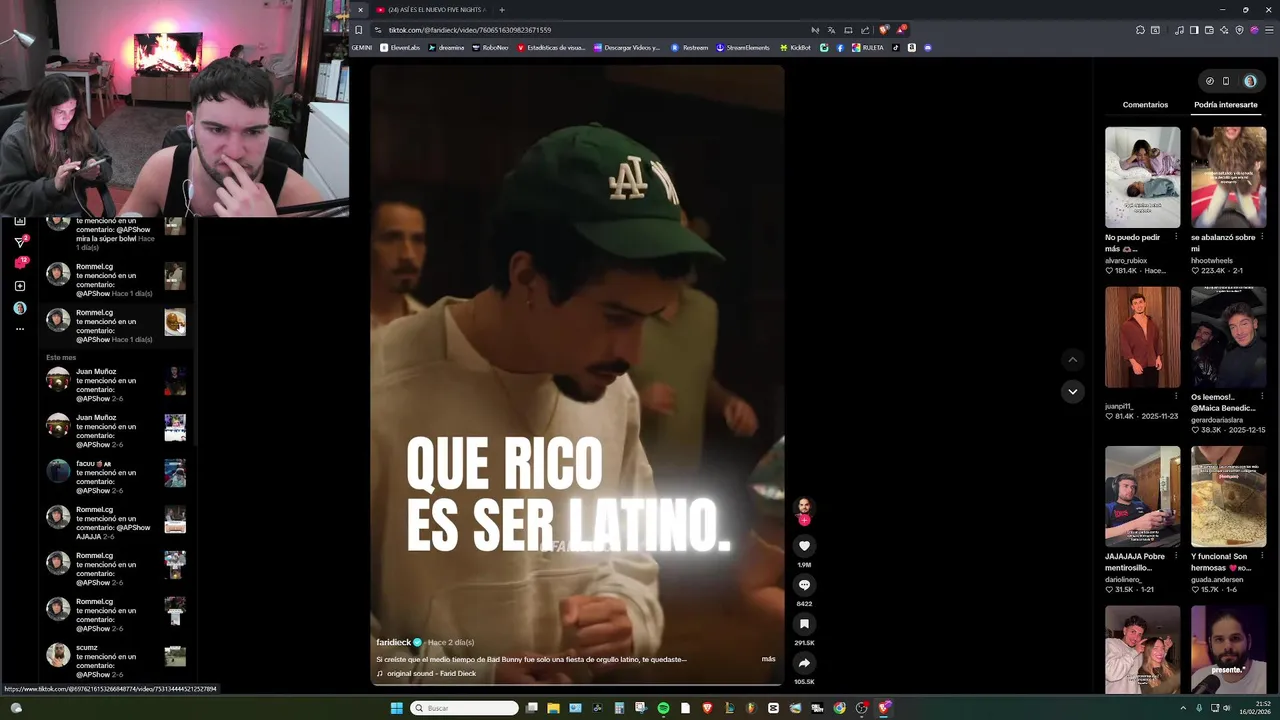The image size is (1280, 720).
Task: Open Spotify from the taskbar
Action: point(663,708)
